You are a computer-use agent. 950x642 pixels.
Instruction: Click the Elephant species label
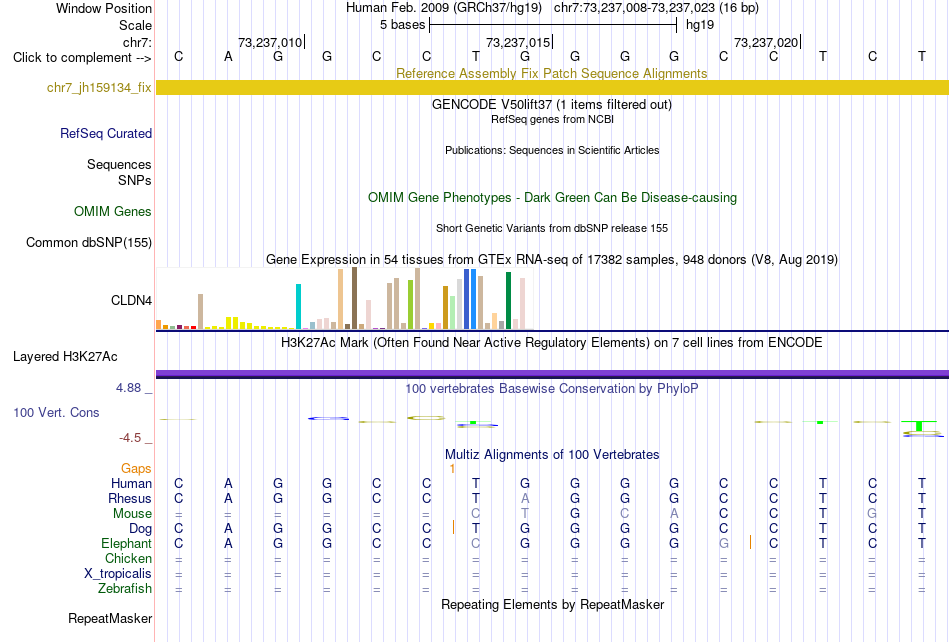(127, 543)
